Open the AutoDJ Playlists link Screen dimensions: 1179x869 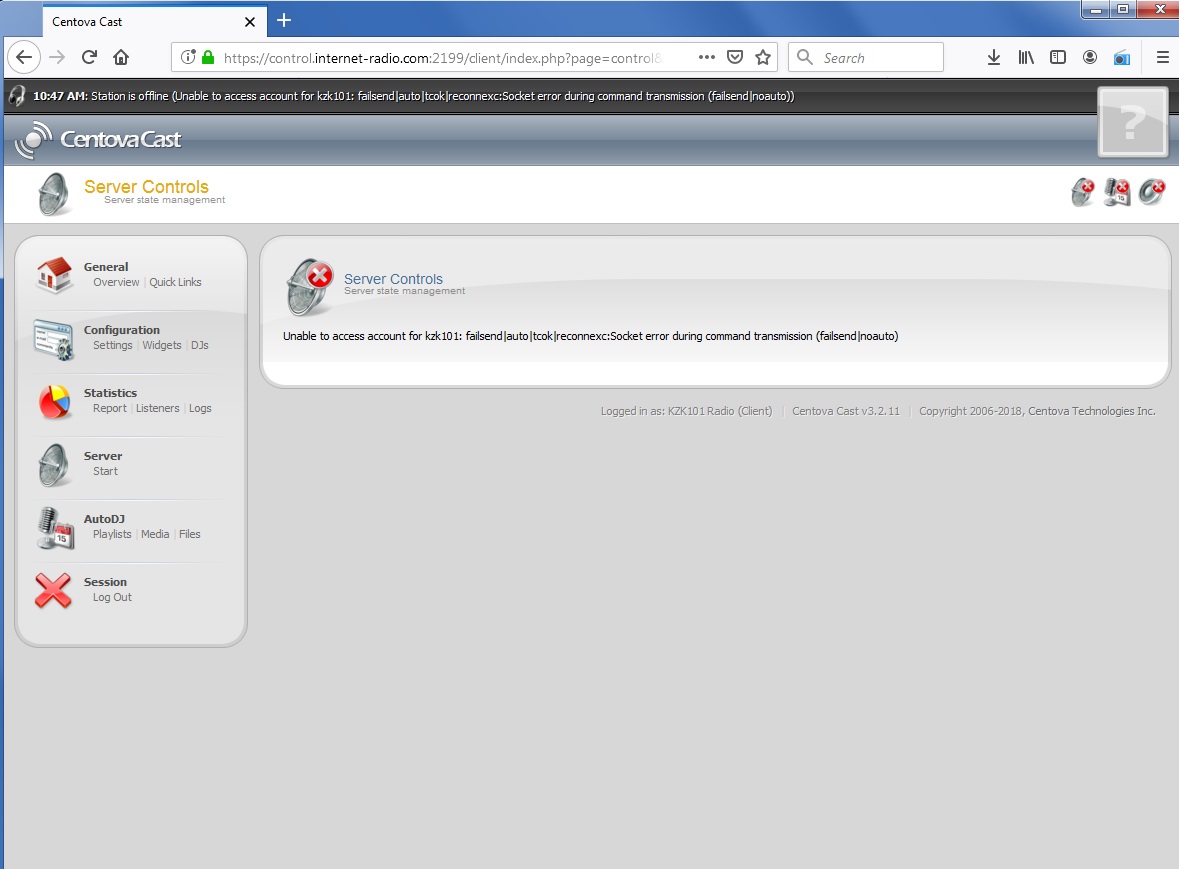coord(112,534)
